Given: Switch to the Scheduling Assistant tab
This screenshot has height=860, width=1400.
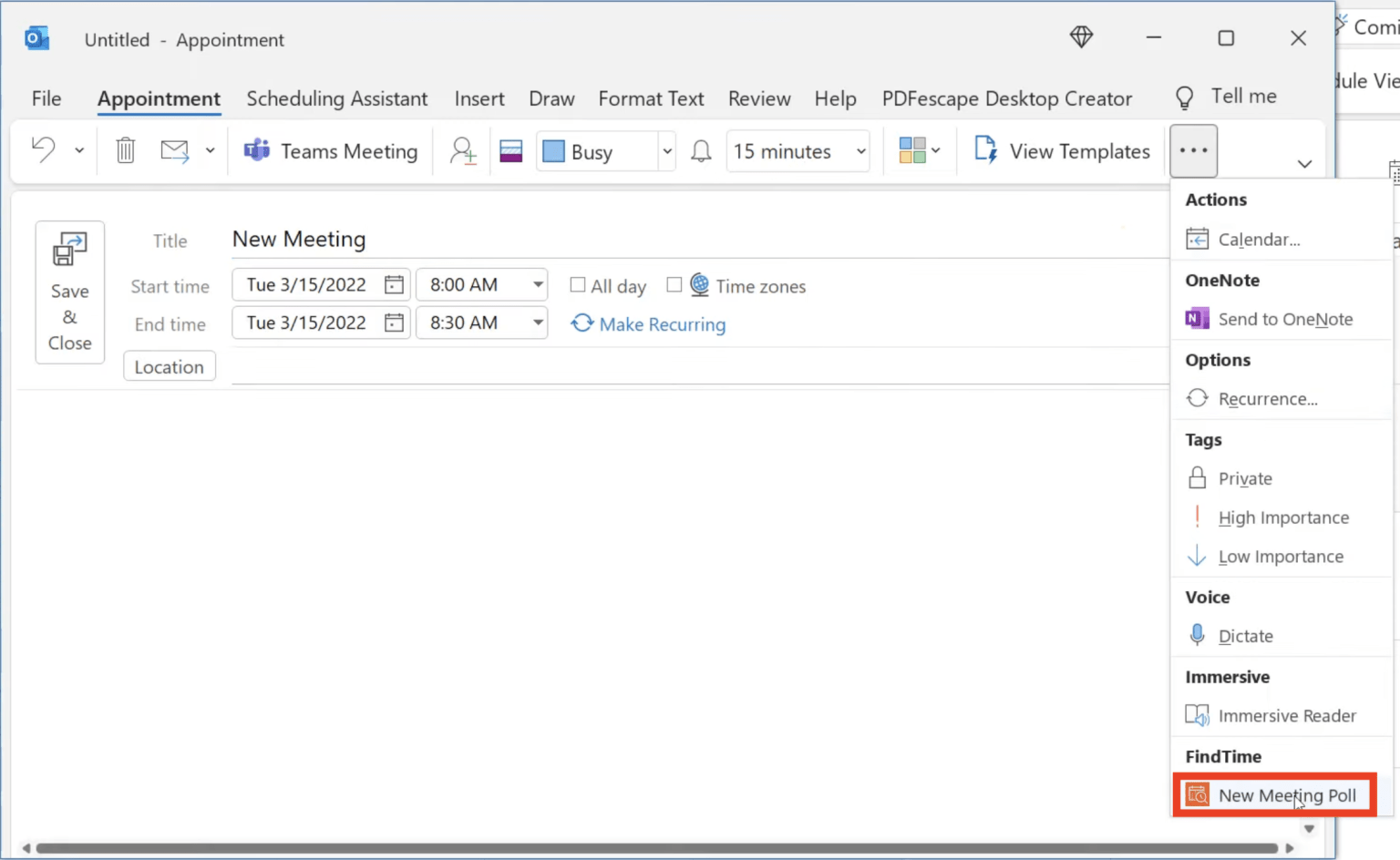Looking at the screenshot, I should pyautogui.click(x=336, y=98).
